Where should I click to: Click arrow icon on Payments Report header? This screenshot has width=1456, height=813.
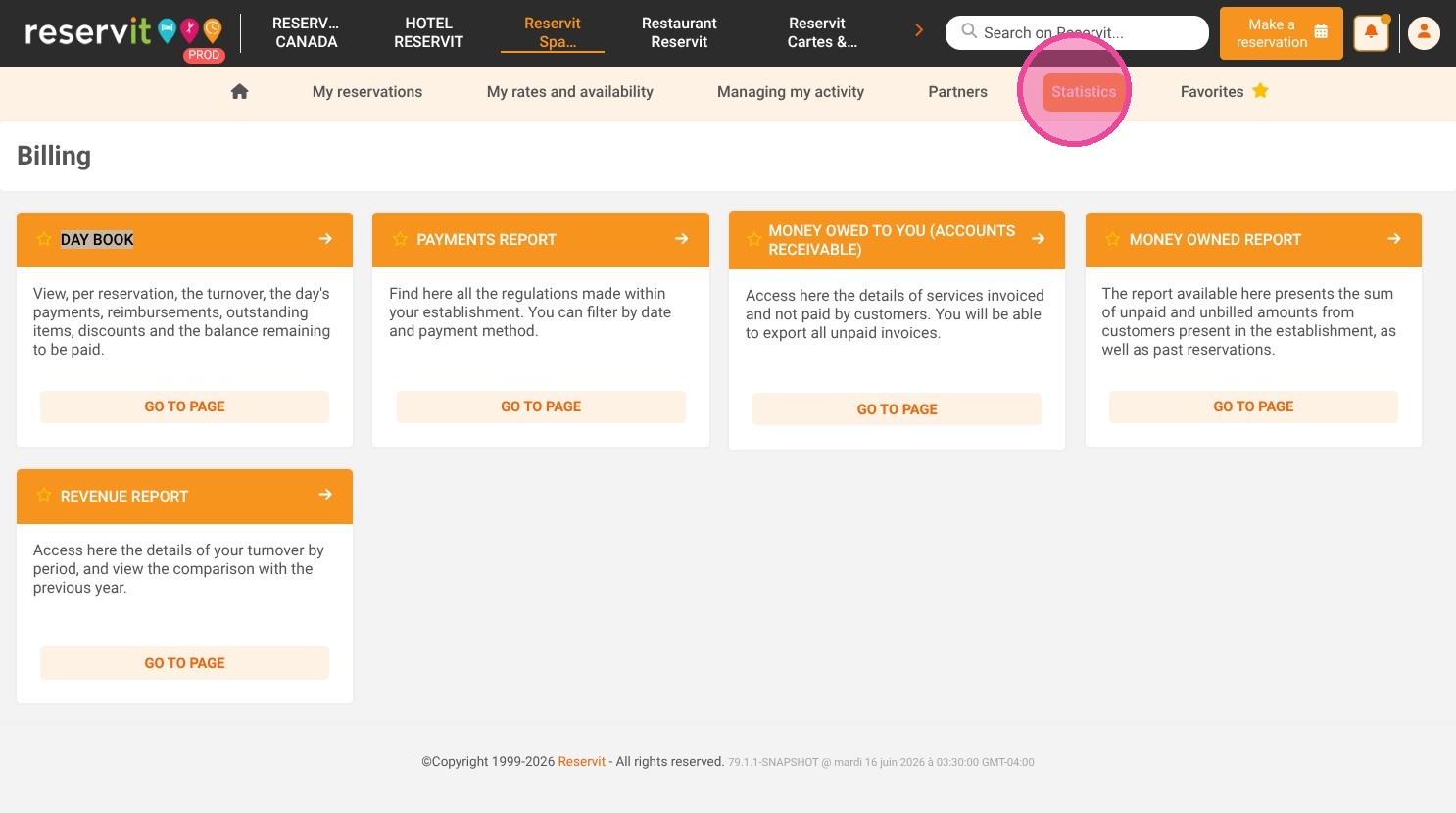[x=682, y=239]
